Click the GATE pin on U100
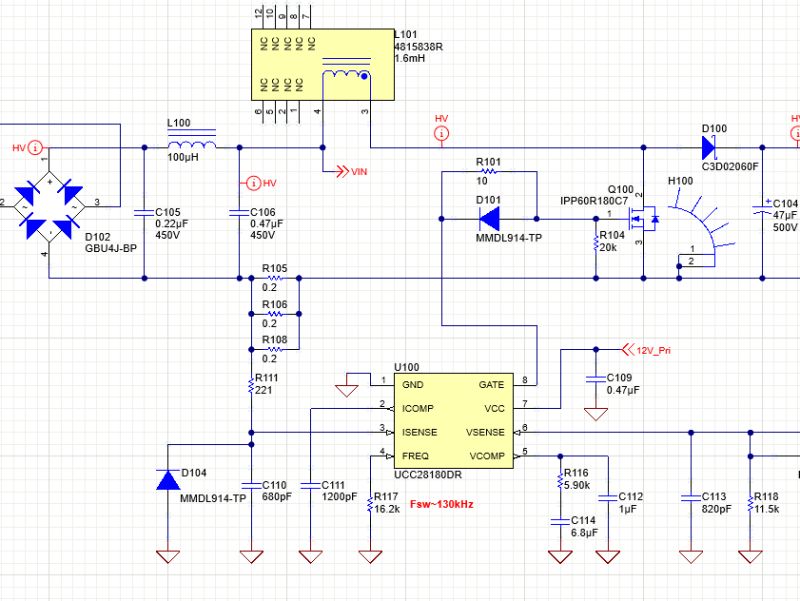The height and width of the screenshot is (601, 800). 490,384
